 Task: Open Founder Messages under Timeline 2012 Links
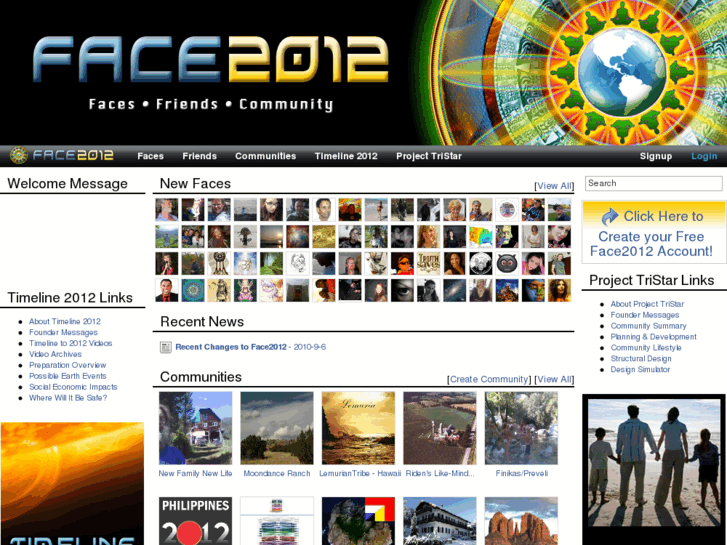point(64,333)
